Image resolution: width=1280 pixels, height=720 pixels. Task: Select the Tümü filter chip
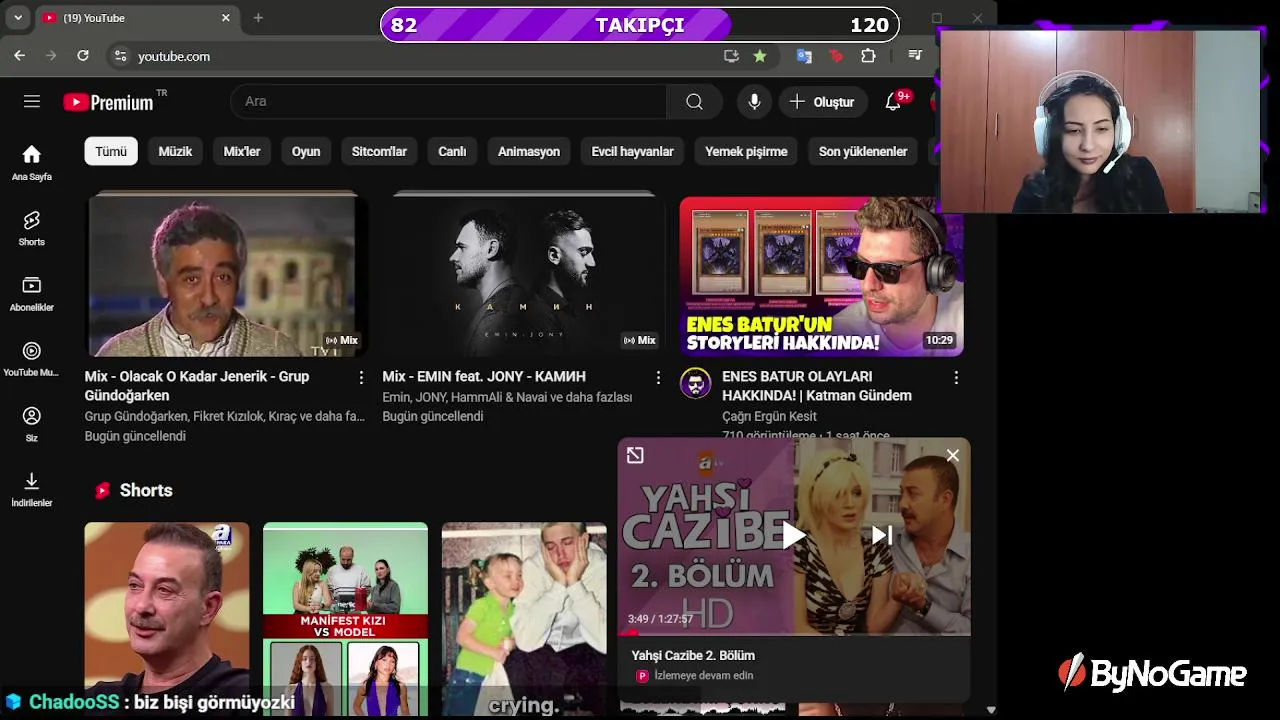111,151
